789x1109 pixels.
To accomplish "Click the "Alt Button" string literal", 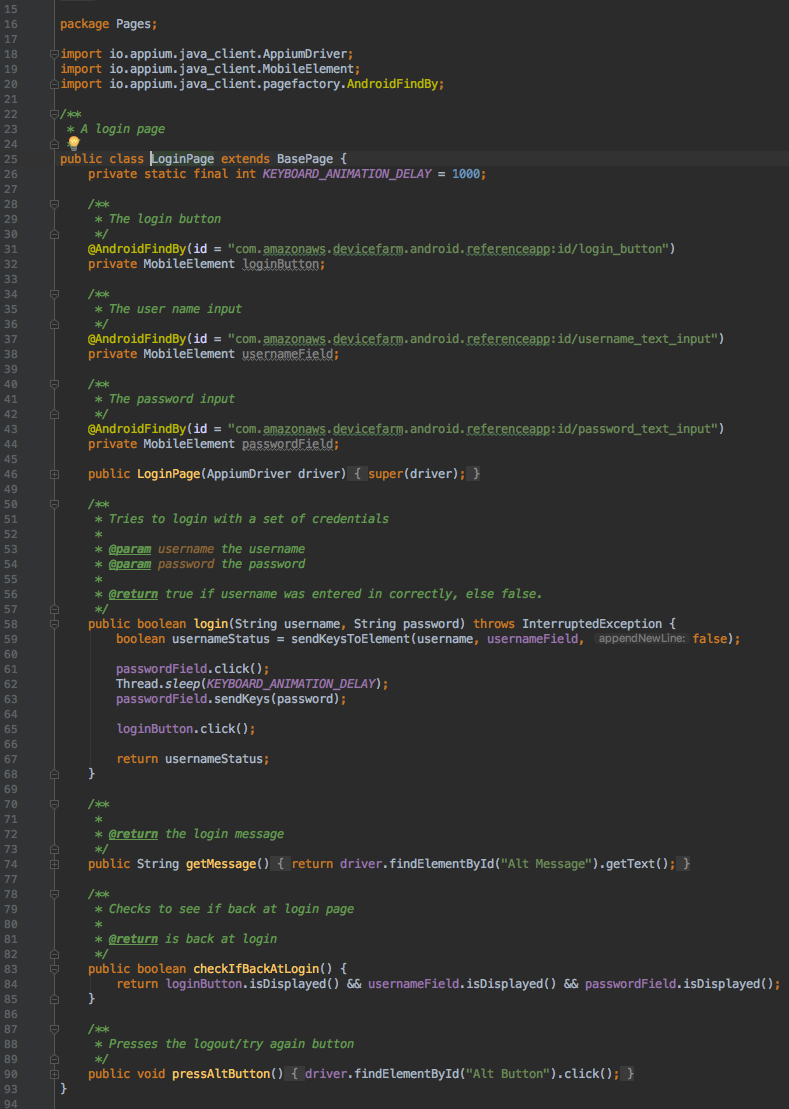I will (x=508, y=1074).
